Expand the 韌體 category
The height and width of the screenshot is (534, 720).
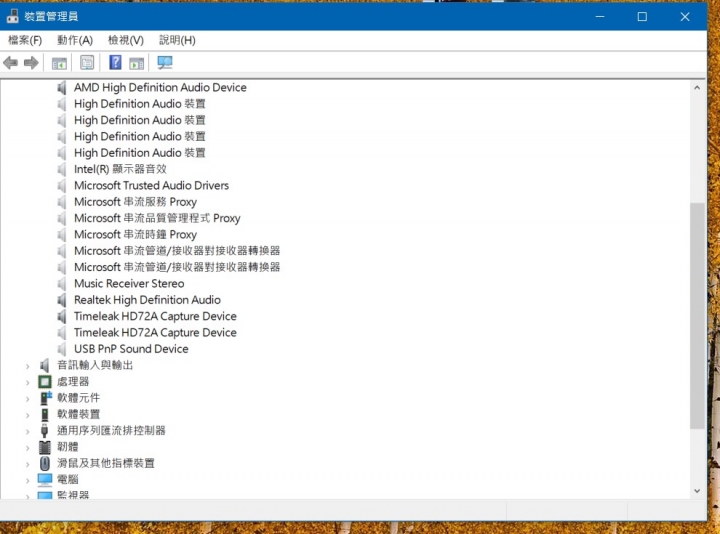[28, 448]
